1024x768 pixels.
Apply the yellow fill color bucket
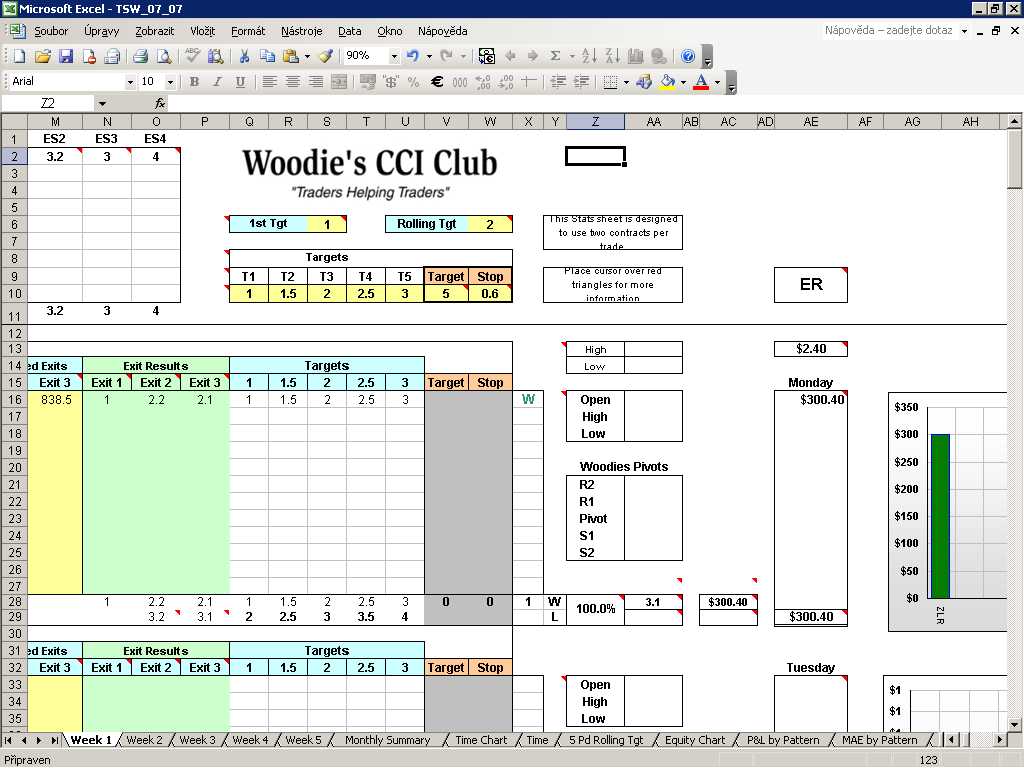point(667,82)
